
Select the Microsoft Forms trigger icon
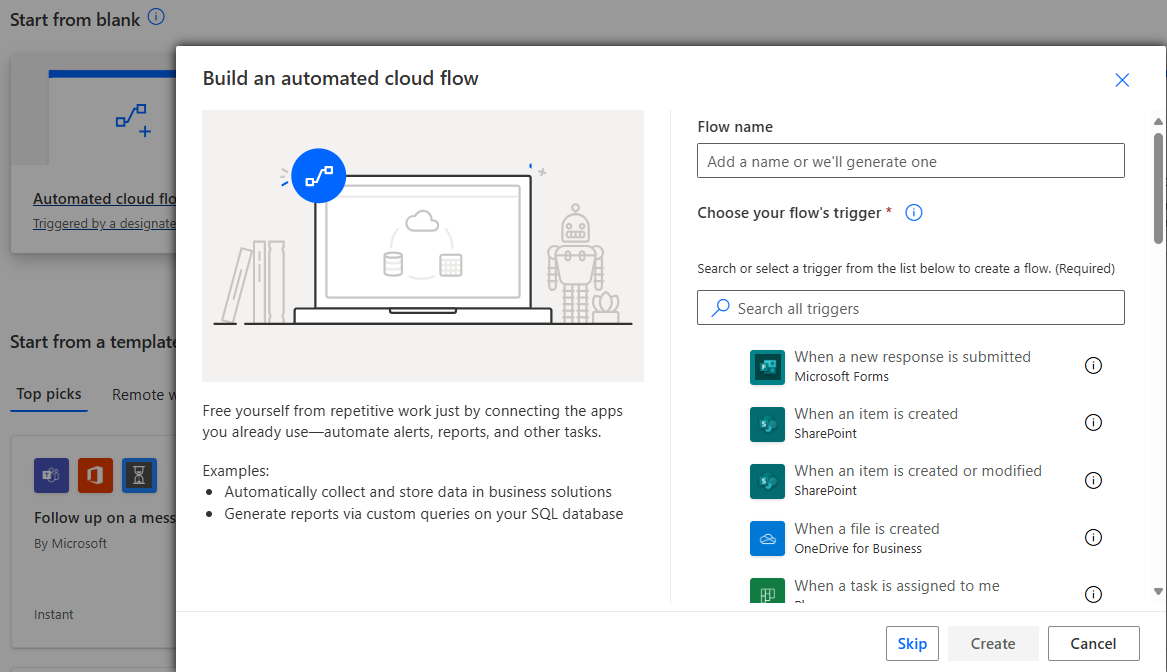coord(767,367)
